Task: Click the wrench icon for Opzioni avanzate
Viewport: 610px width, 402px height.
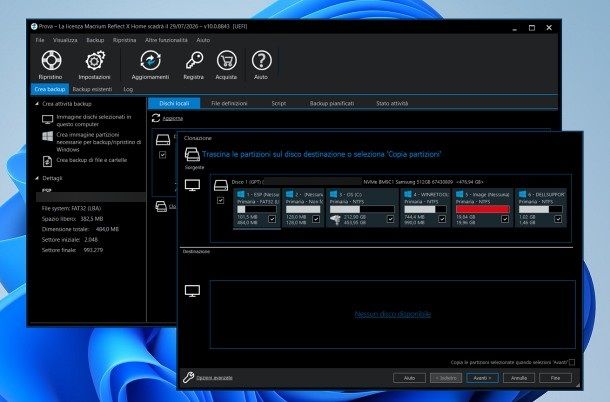Action: coord(188,377)
